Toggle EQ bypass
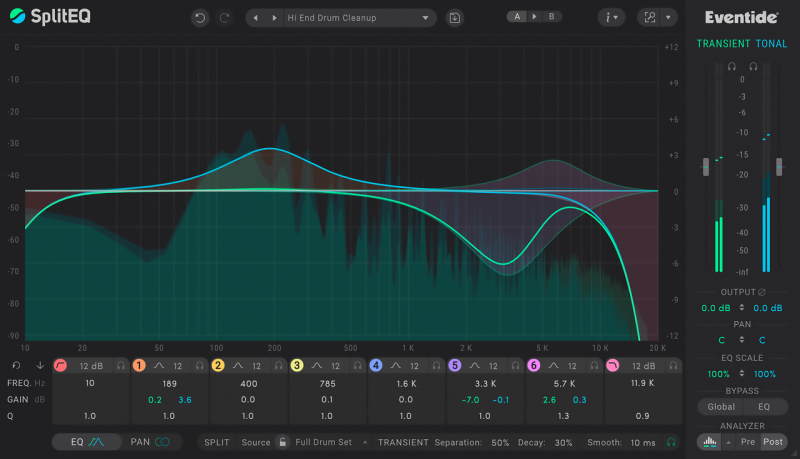This screenshot has height=459, width=800. pos(764,407)
